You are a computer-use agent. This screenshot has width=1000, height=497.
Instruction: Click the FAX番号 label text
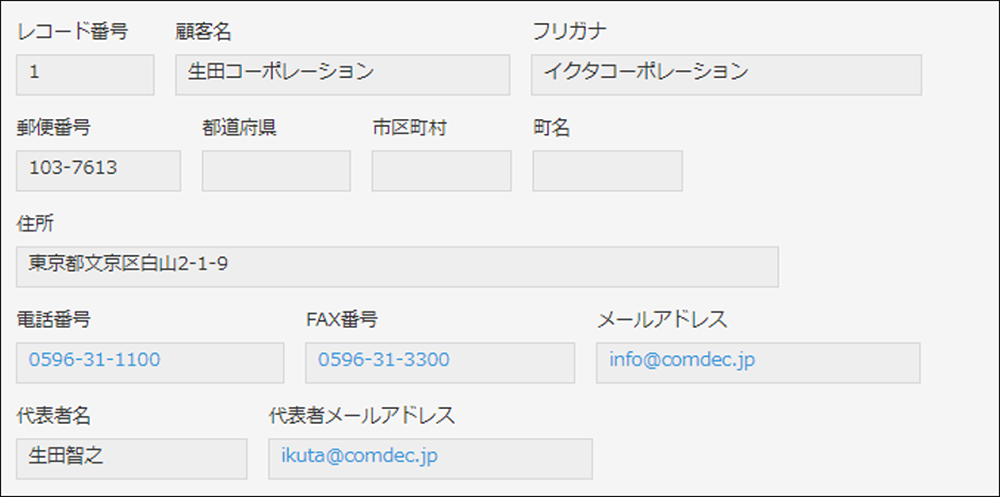pyautogui.click(x=342, y=320)
